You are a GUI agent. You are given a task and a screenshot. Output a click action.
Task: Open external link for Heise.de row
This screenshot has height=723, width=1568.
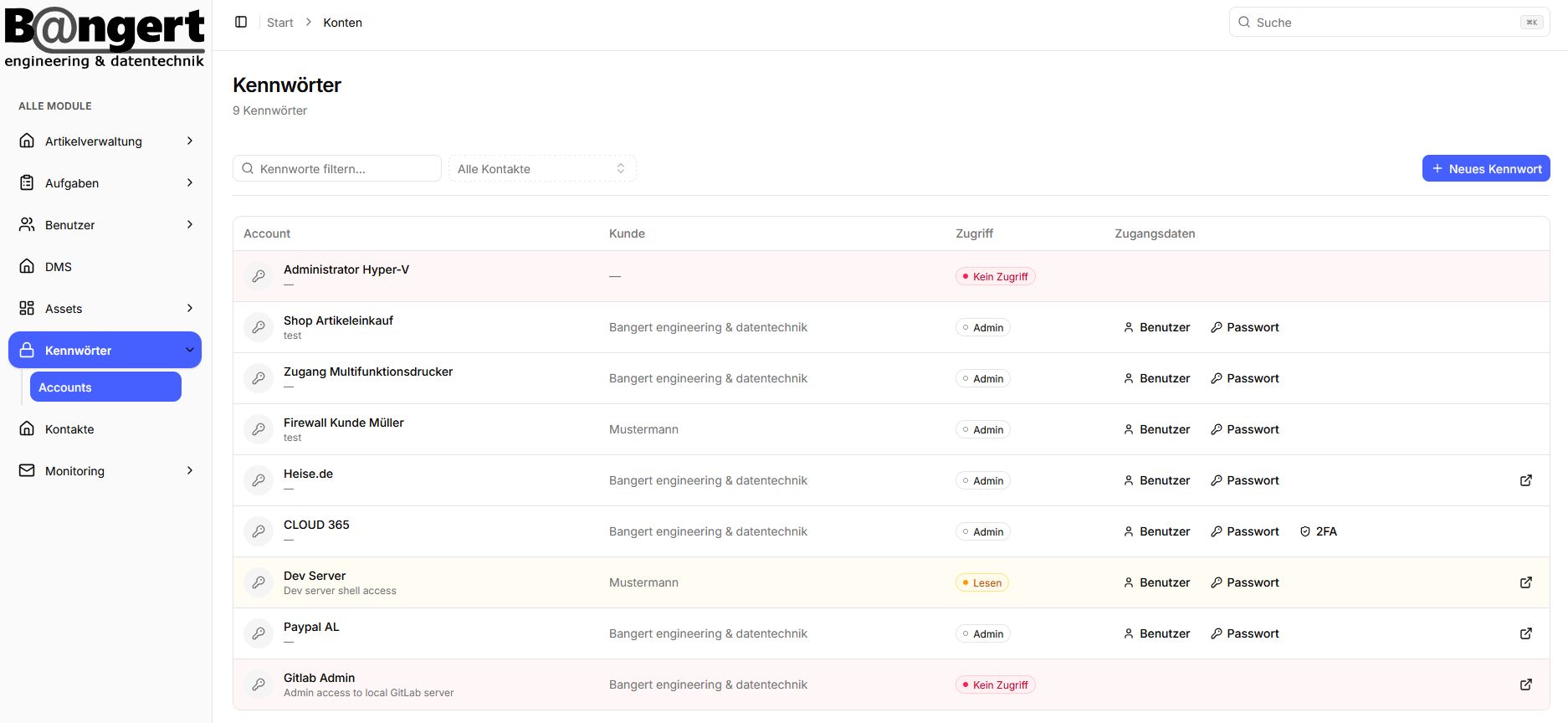point(1526,480)
